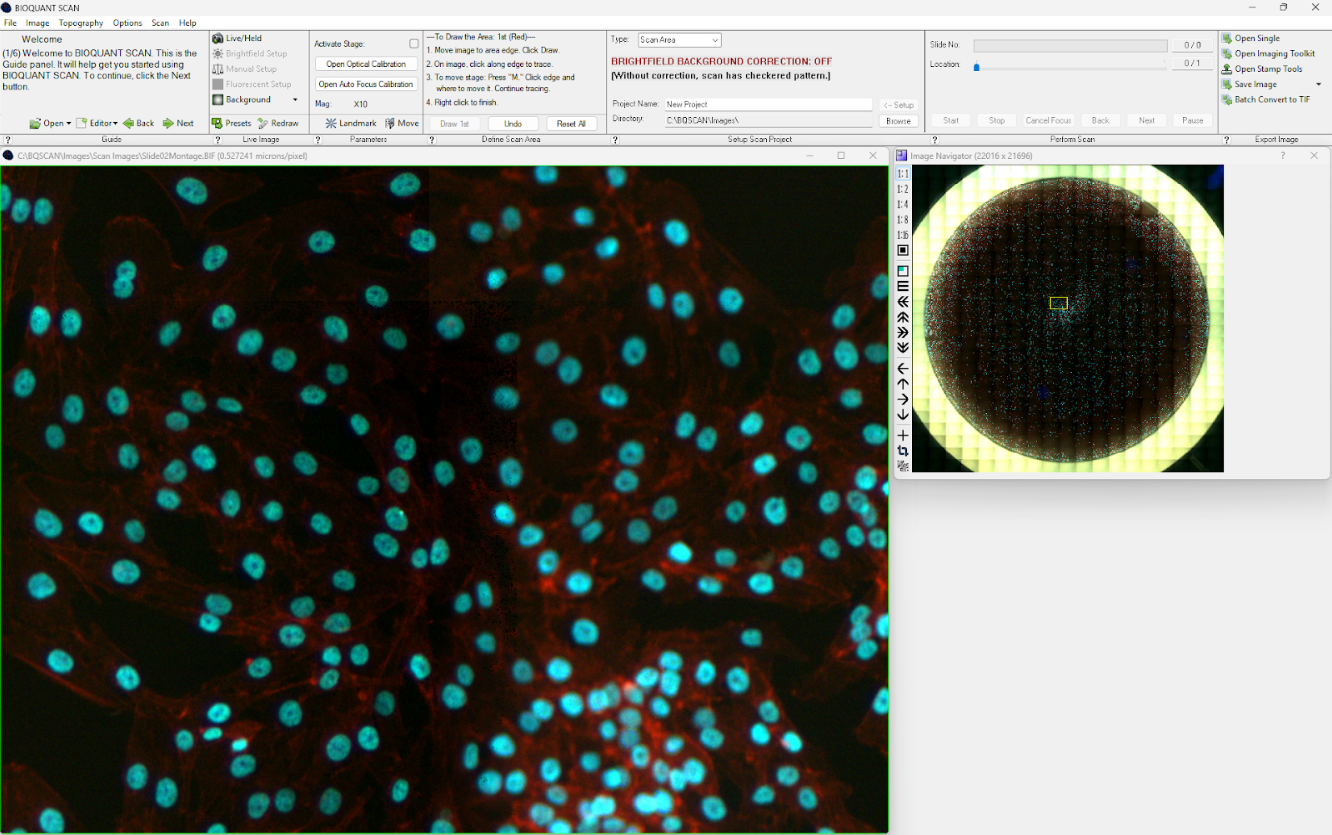This screenshot has height=835, width=1332.
Task: Click the plus crosshair icon in Navigator
Action: click(902, 435)
